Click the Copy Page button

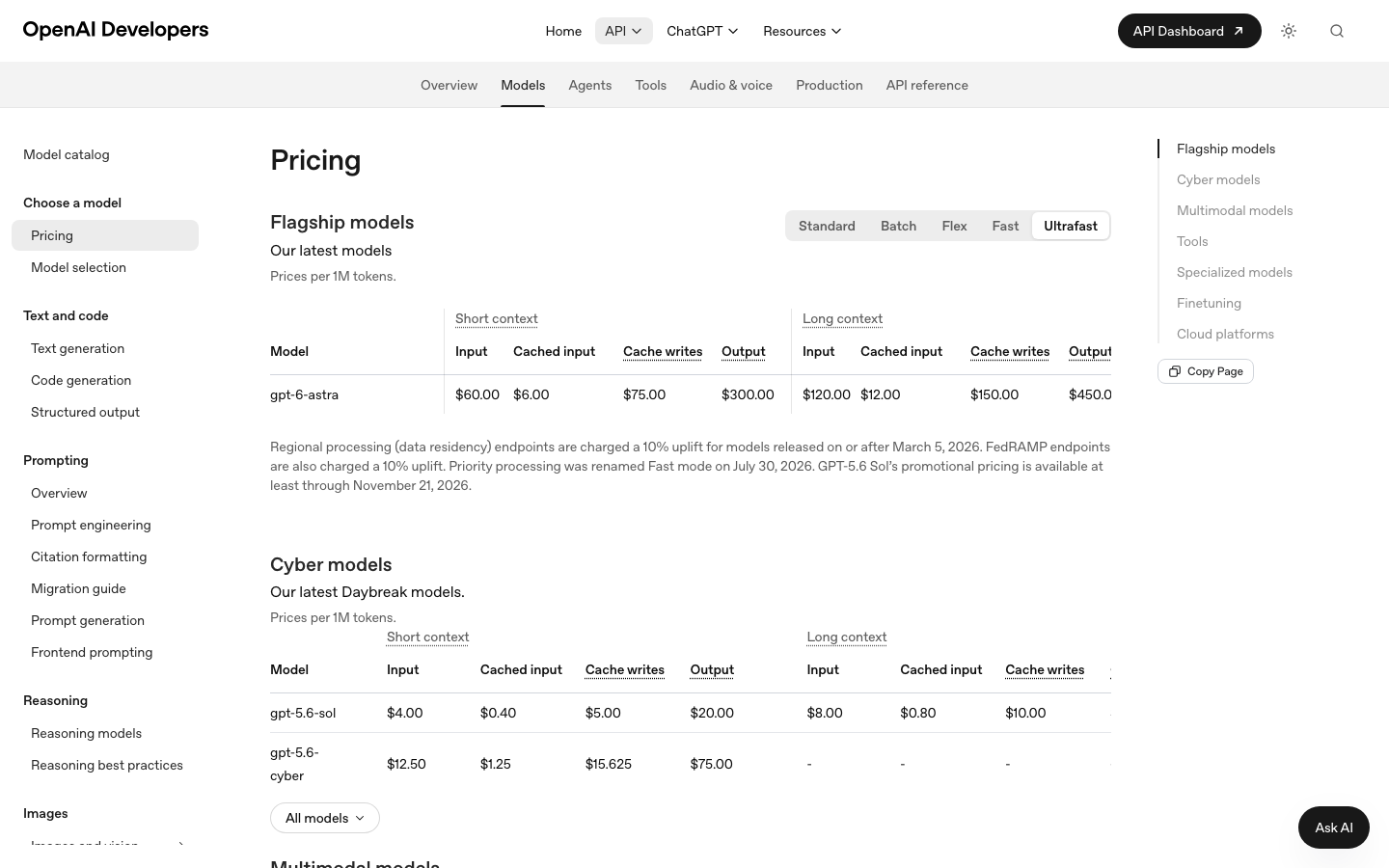pos(1206,371)
